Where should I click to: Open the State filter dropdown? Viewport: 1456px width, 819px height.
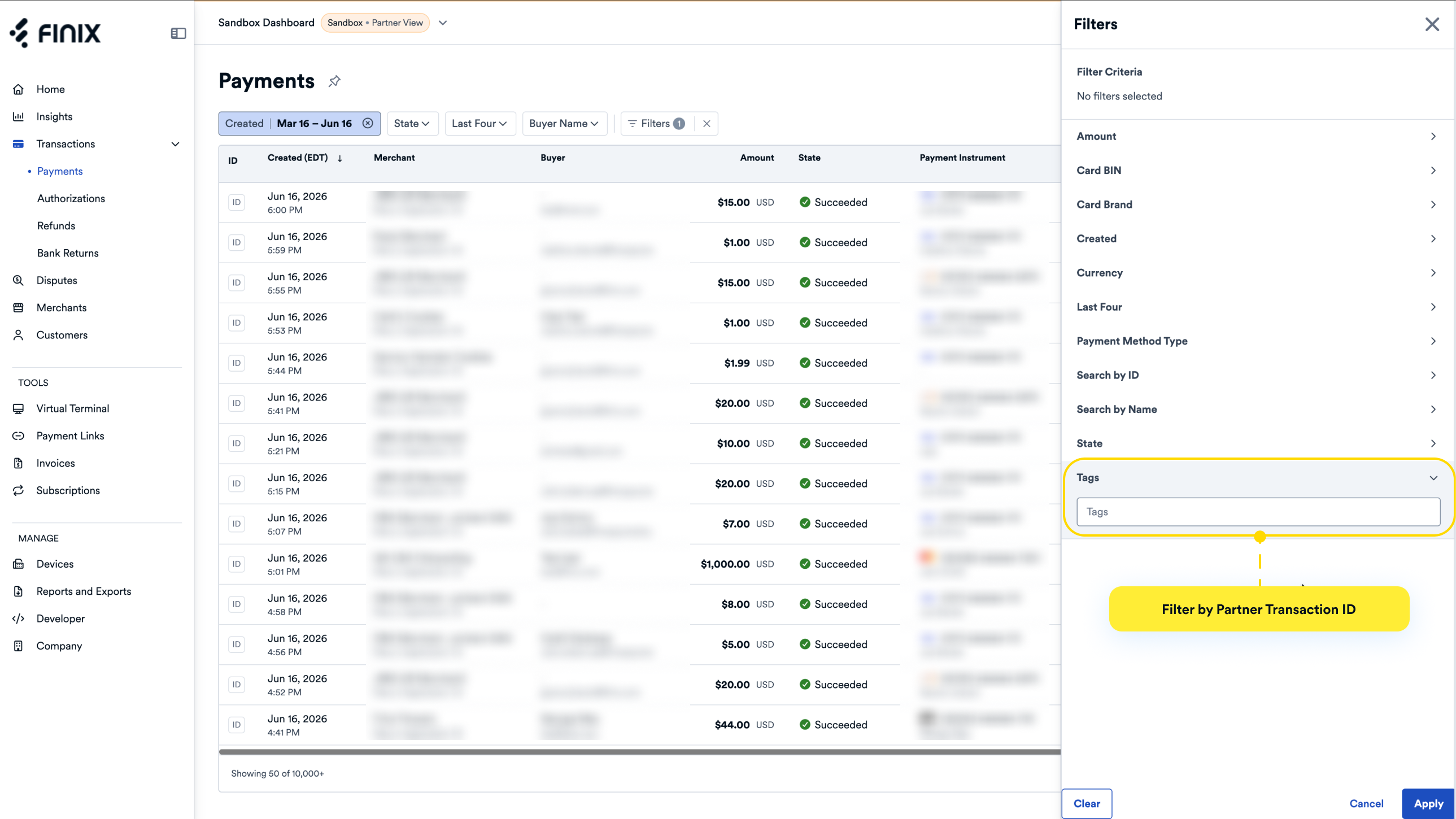pos(412,123)
